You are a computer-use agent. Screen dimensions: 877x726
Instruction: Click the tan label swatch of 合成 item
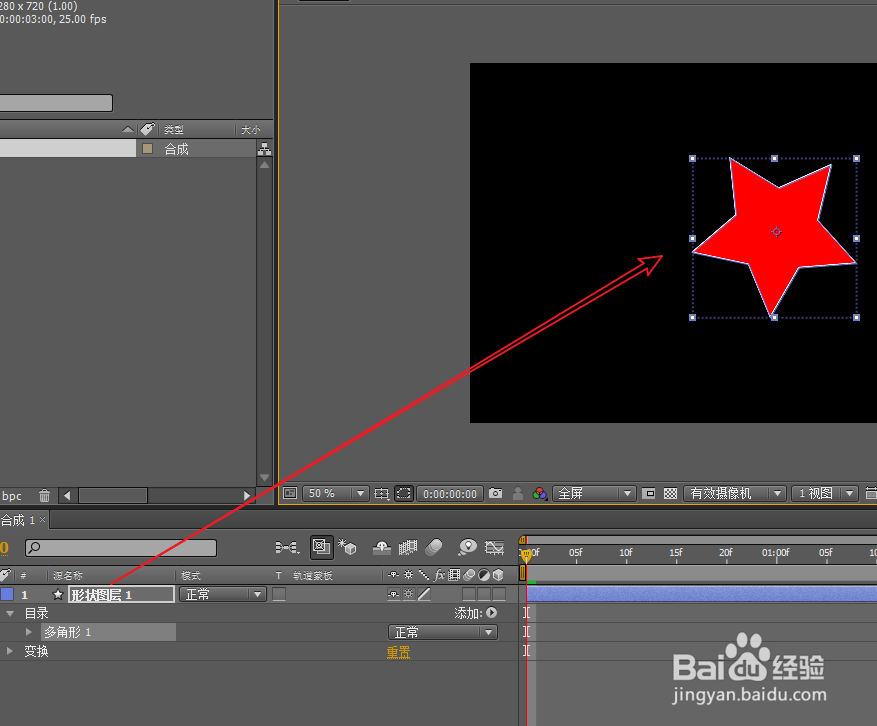148,148
